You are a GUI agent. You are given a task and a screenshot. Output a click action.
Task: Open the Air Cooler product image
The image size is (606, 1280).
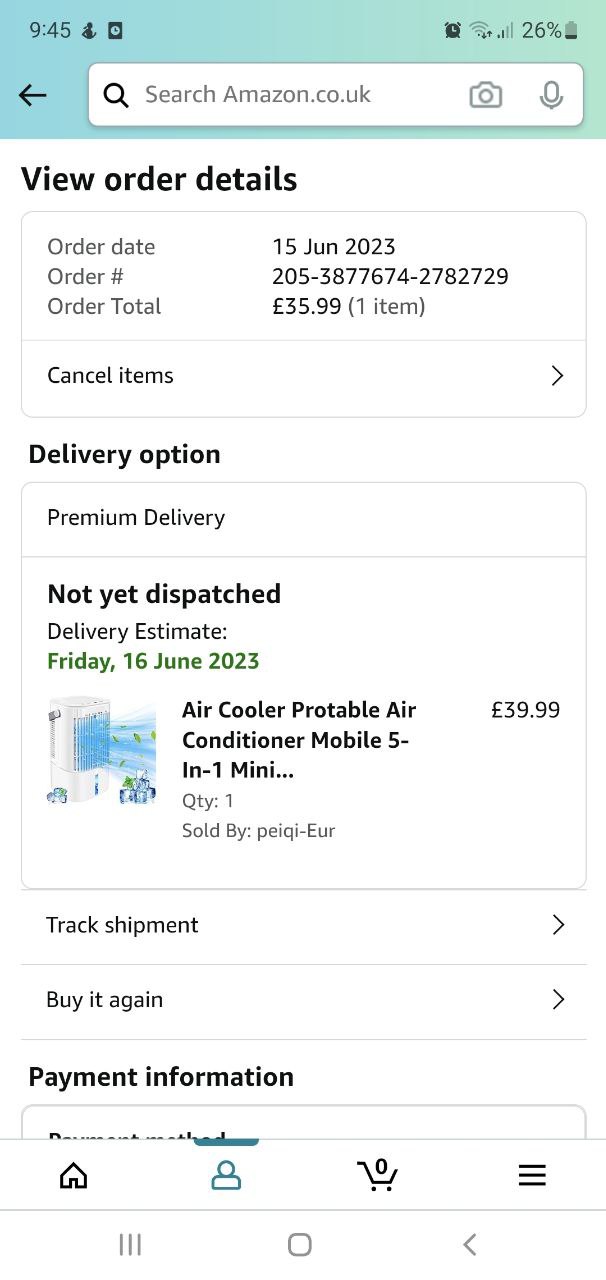coord(102,751)
